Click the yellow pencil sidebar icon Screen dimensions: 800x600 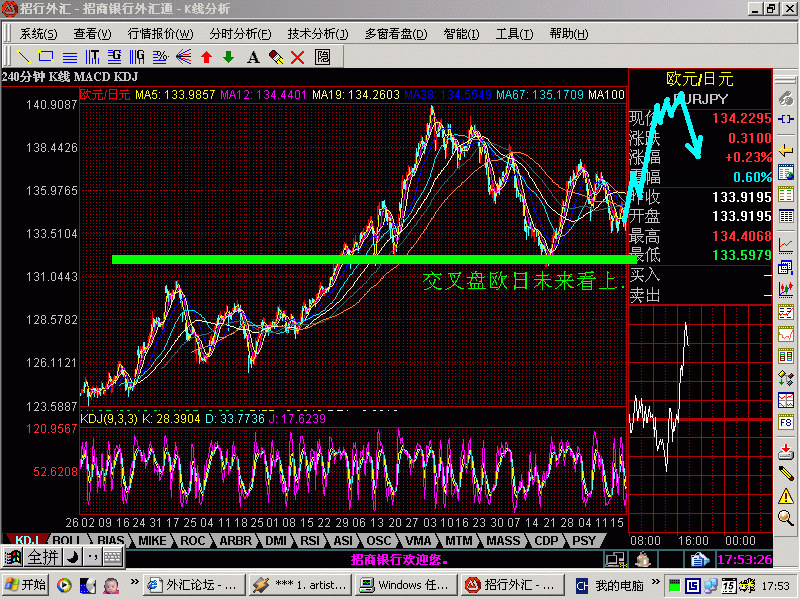(786, 473)
